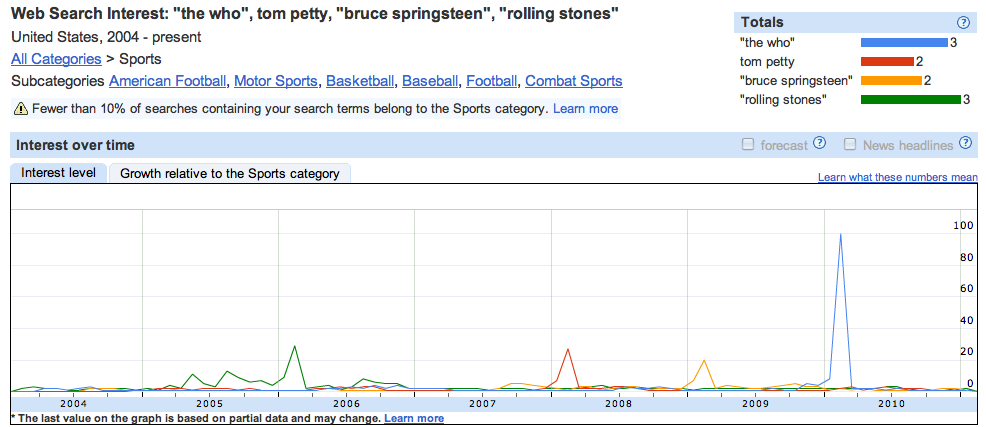The height and width of the screenshot is (427, 986).
Task: Enable the forecast checkbox
Action: pyautogui.click(x=748, y=145)
